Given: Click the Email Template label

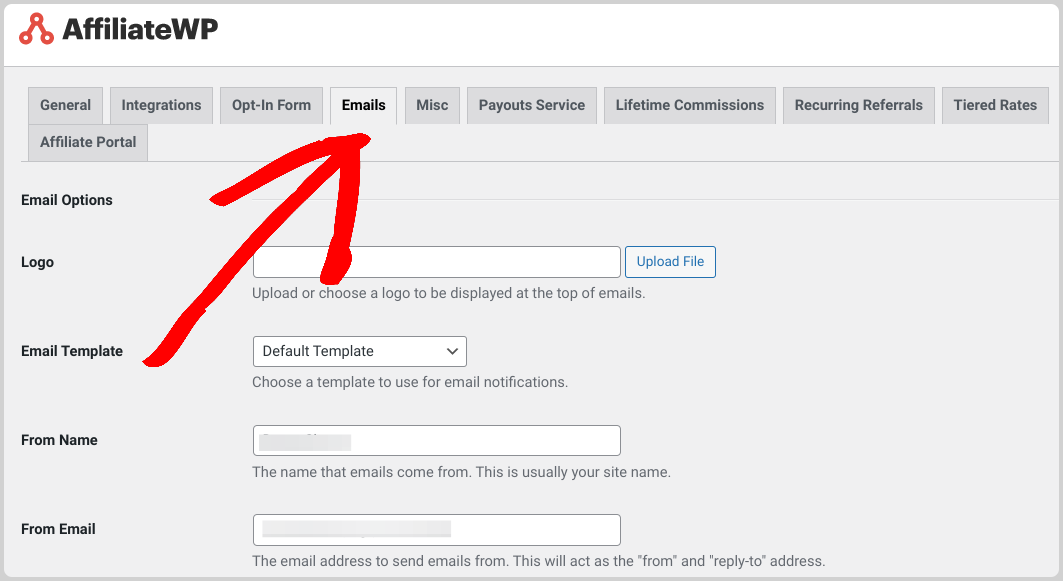Looking at the screenshot, I should 72,351.
